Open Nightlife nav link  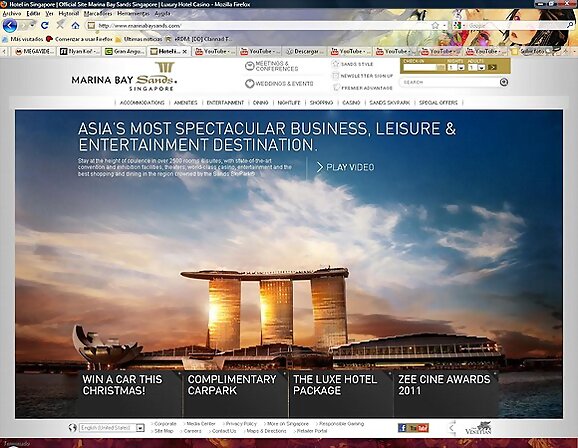coord(289,103)
